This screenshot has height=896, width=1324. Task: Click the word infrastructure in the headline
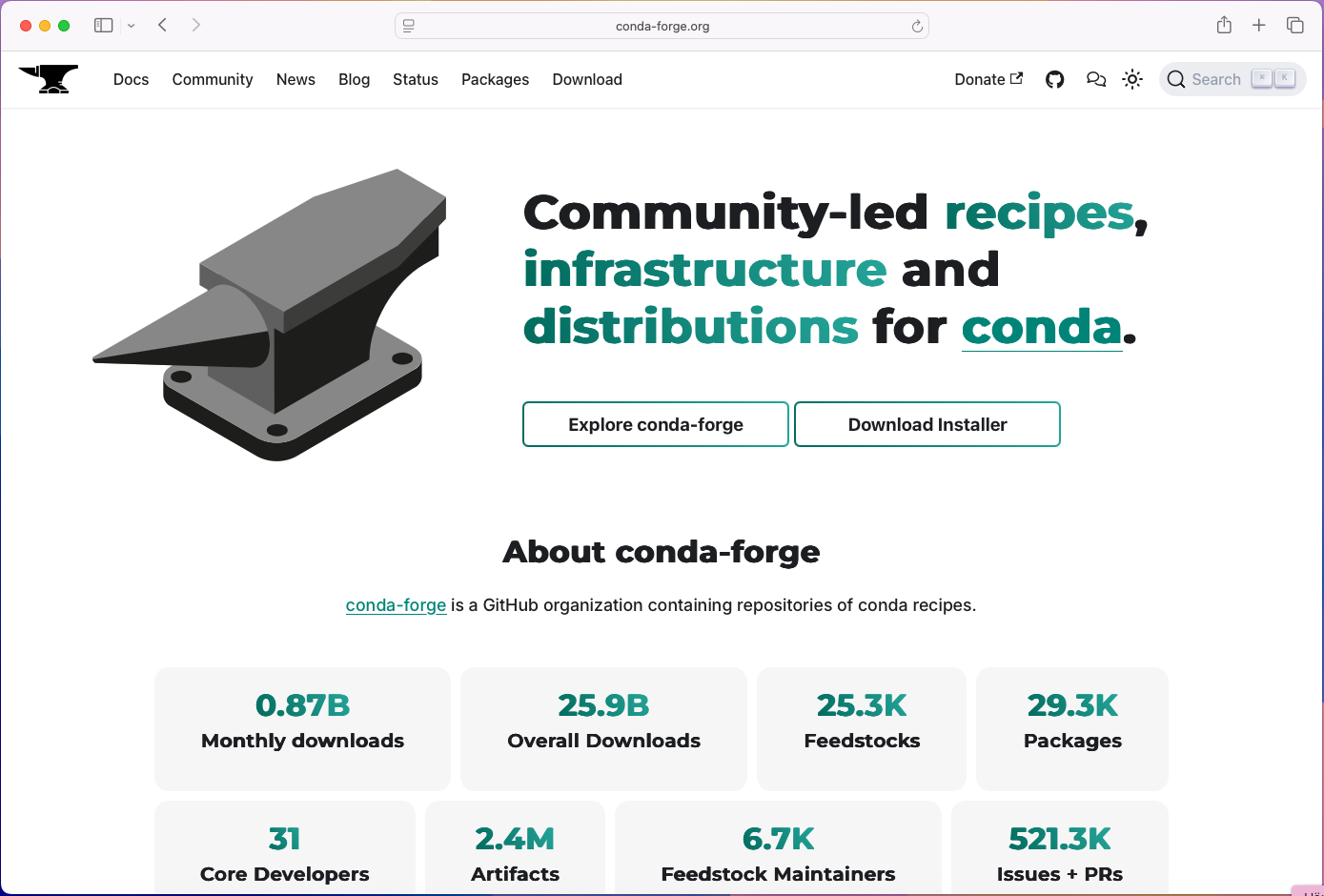[705, 270]
